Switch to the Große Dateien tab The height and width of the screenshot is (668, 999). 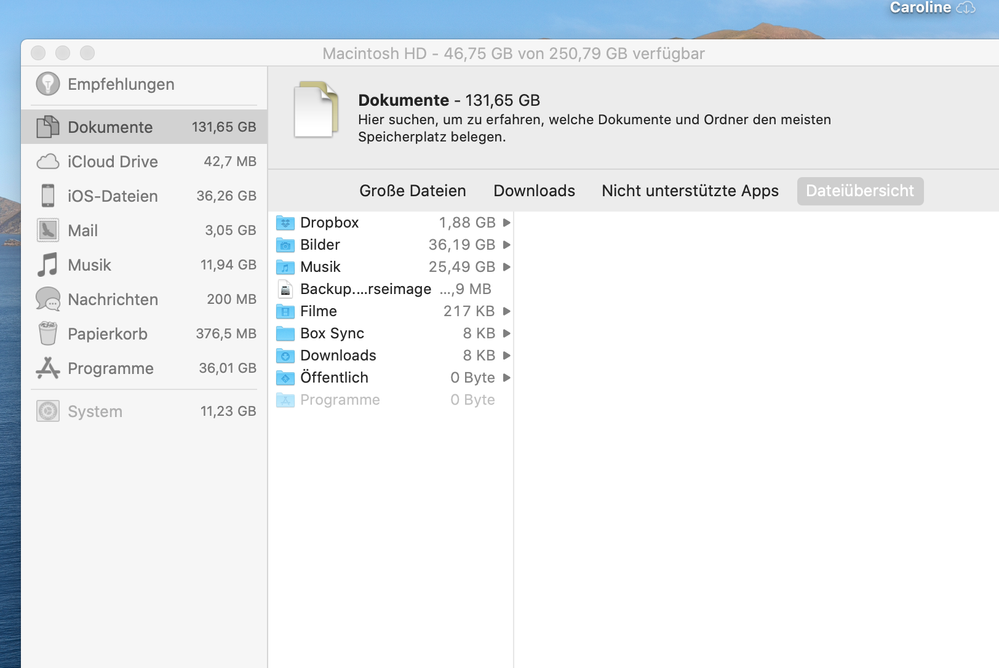point(412,191)
